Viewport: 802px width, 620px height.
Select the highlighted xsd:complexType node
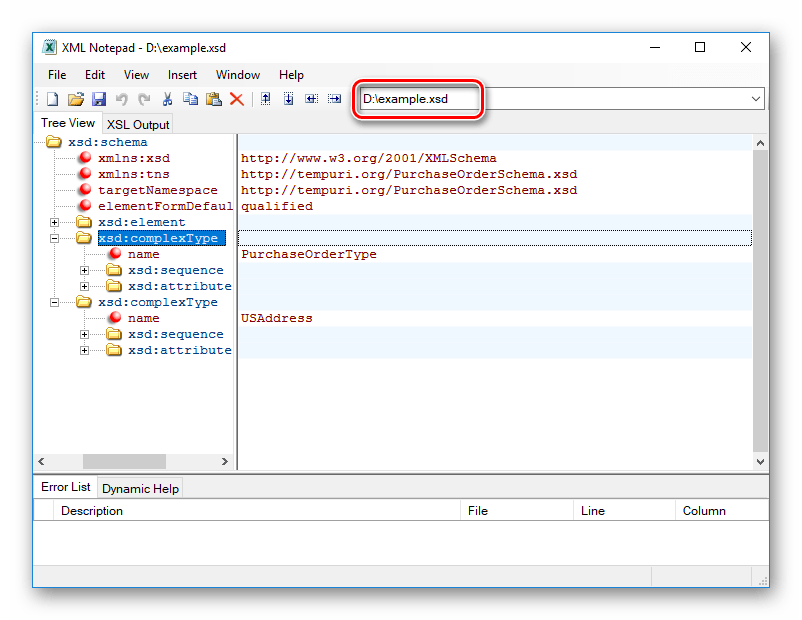pos(162,238)
